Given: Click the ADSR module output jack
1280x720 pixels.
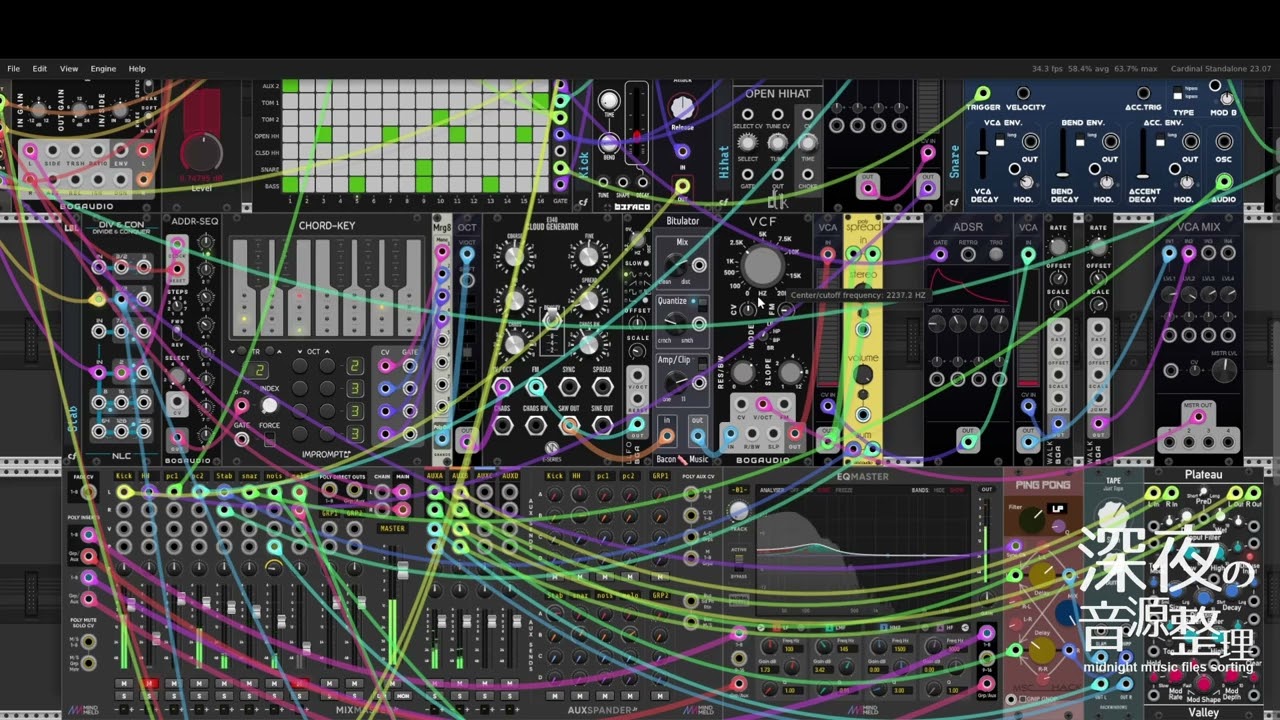Looking at the screenshot, I should (967, 442).
